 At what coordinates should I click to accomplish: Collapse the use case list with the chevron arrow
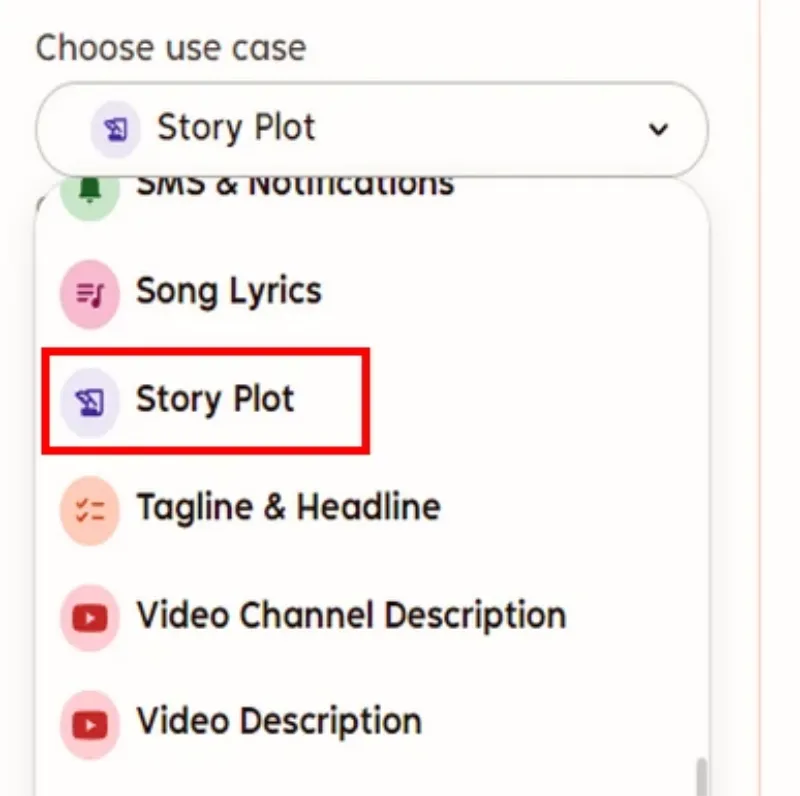tap(658, 129)
